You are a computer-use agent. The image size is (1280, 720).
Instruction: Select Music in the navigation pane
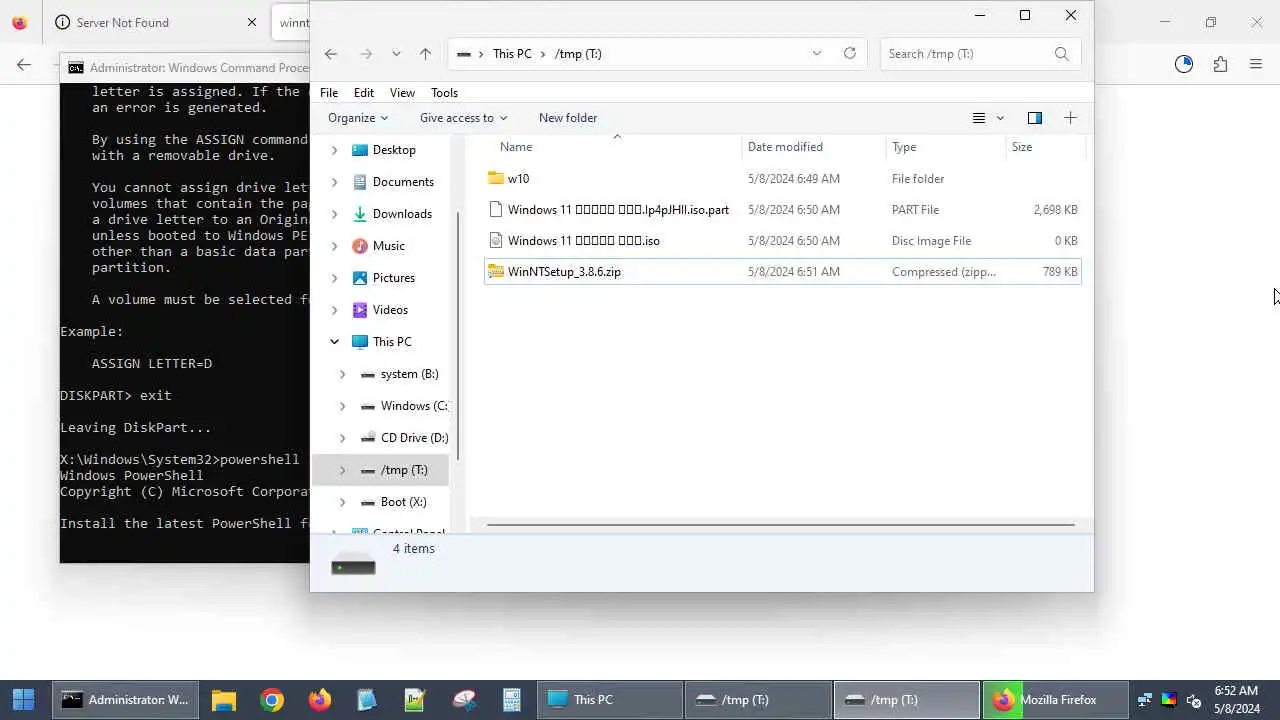pyautogui.click(x=389, y=246)
